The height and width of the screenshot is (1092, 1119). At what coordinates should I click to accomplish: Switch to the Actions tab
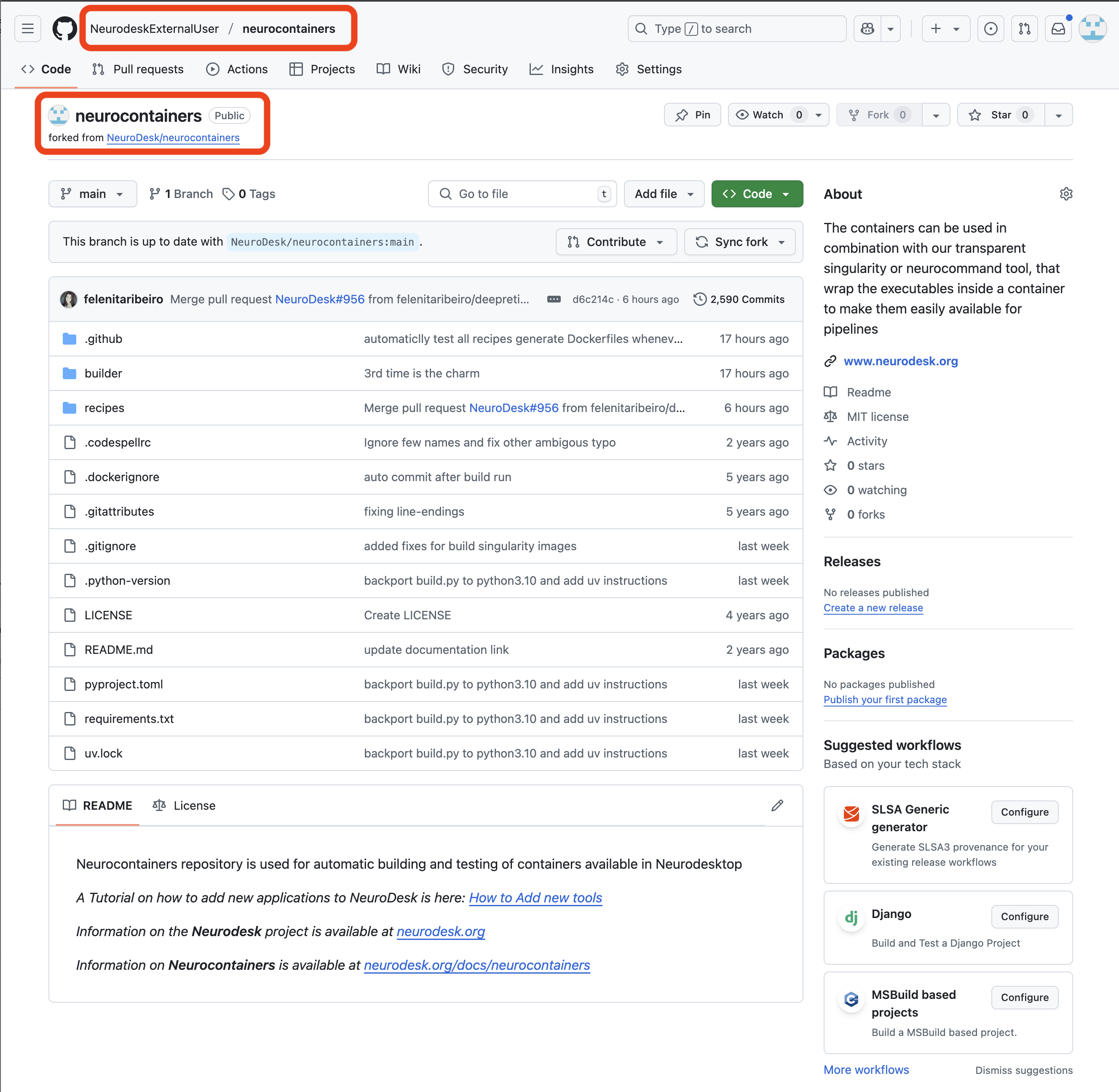click(237, 70)
